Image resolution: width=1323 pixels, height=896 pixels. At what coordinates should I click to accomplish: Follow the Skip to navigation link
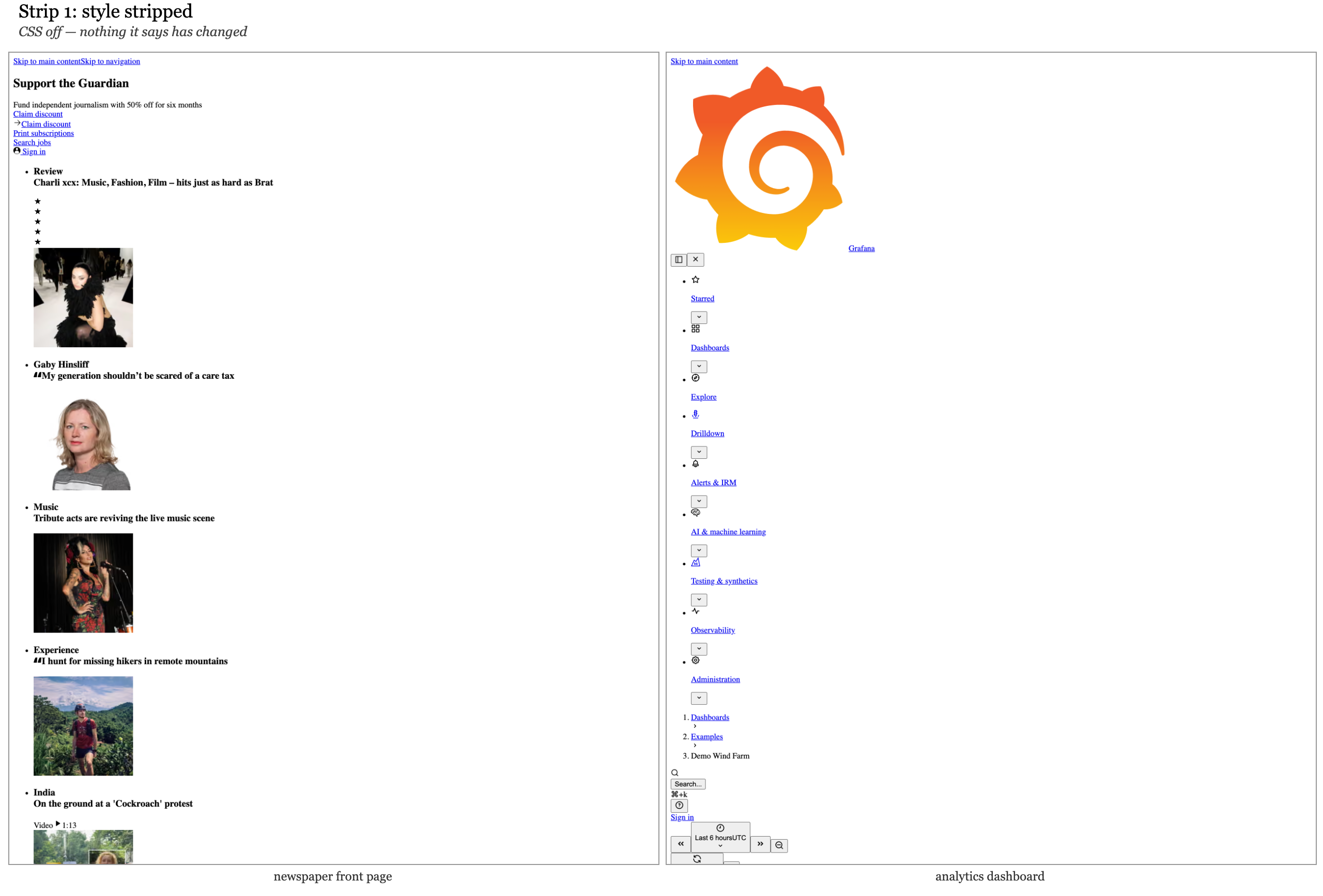(x=110, y=61)
